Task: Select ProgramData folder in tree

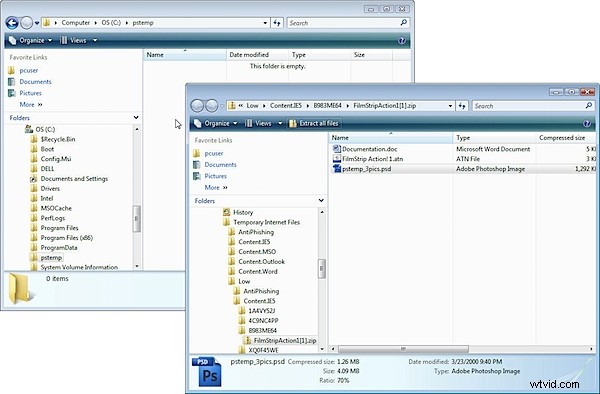Action: (x=59, y=248)
